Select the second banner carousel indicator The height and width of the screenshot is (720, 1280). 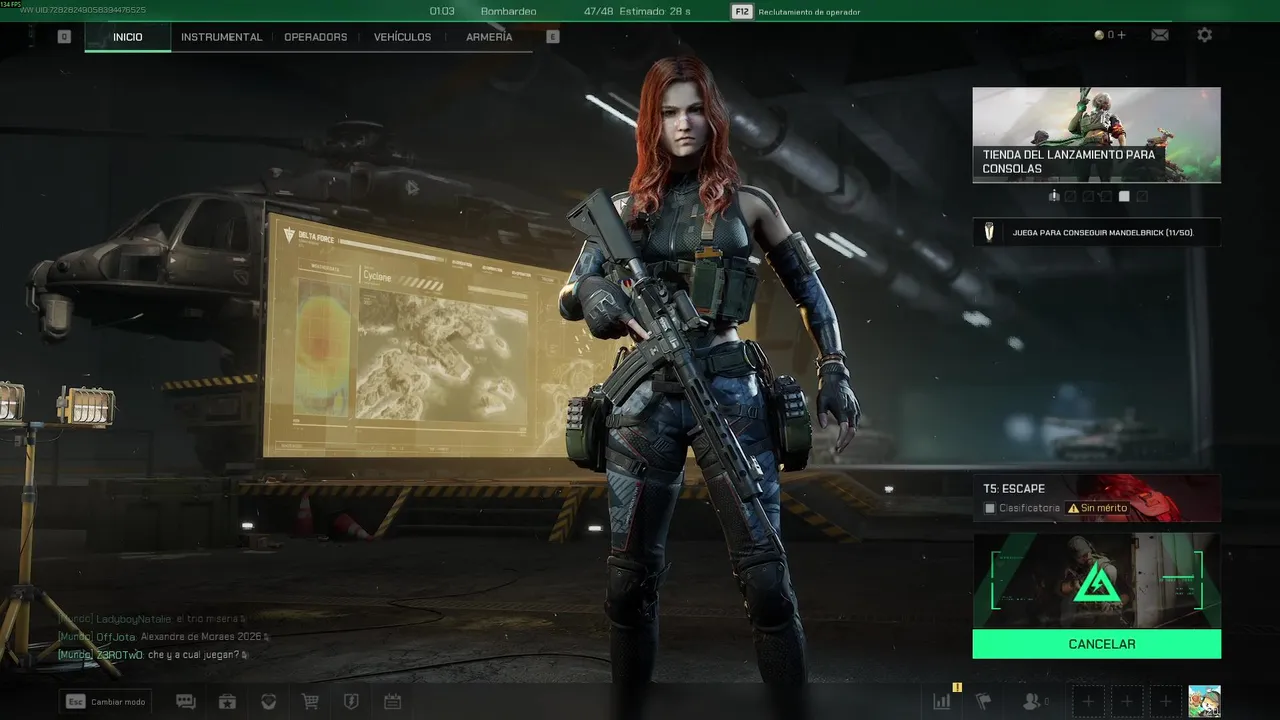(x=1071, y=196)
